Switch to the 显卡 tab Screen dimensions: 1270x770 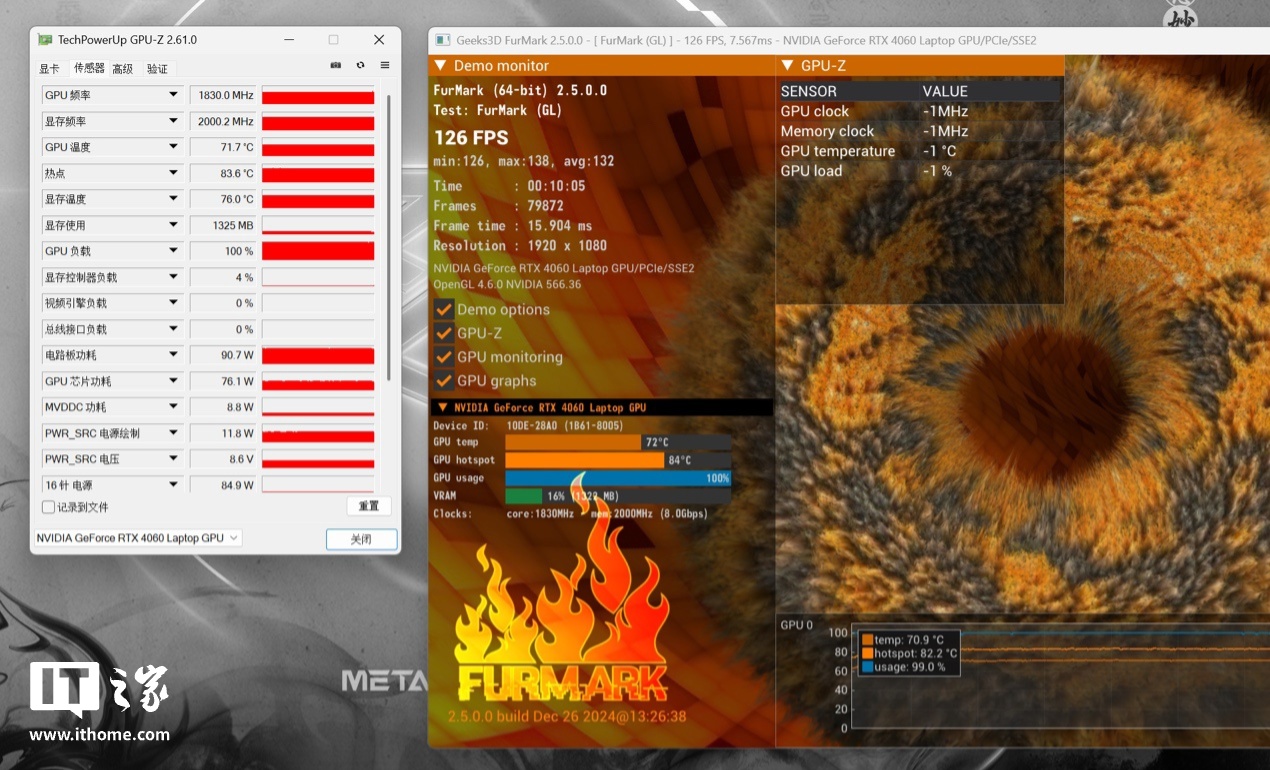coord(49,69)
